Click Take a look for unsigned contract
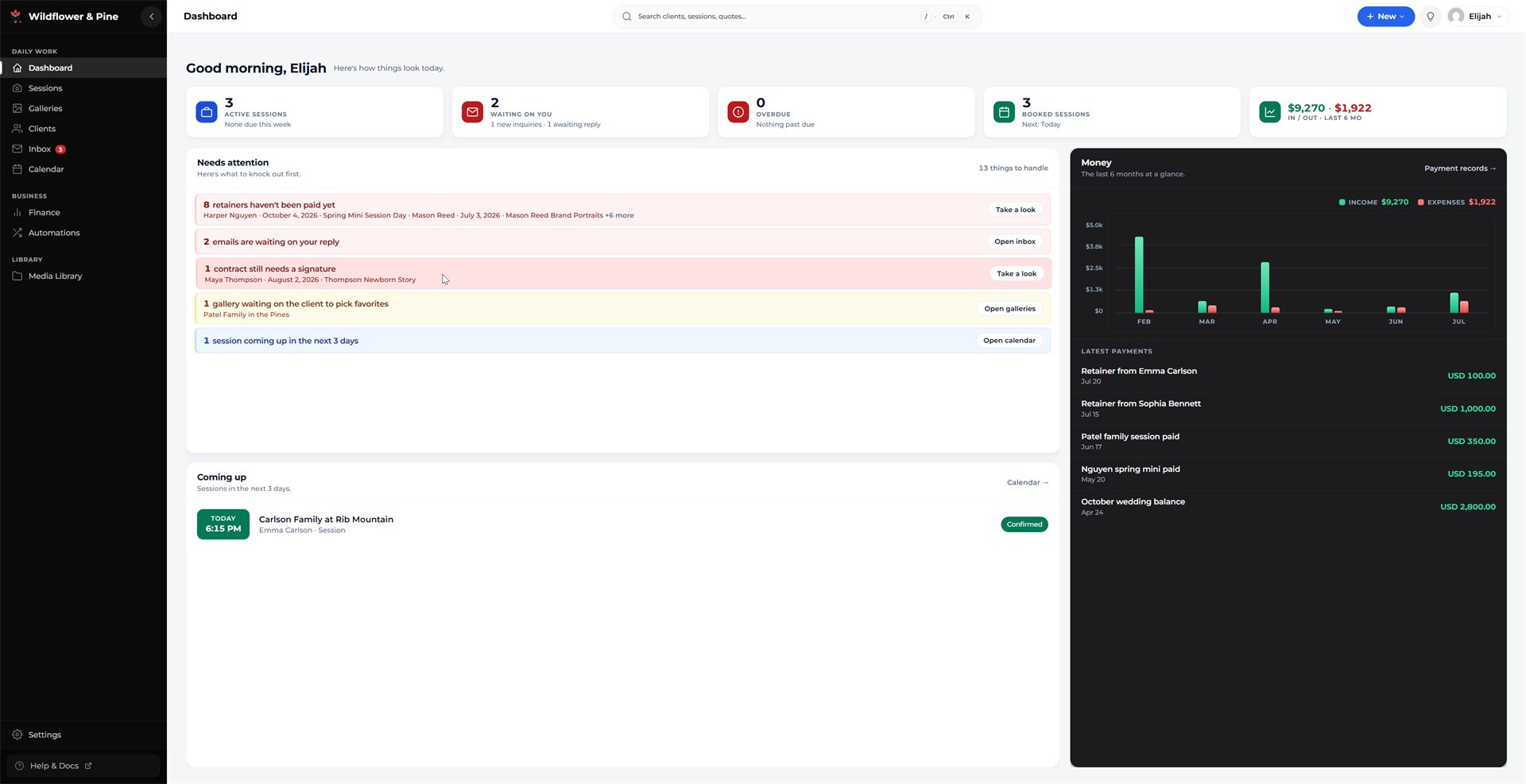The image size is (1526, 784). [x=1017, y=273]
